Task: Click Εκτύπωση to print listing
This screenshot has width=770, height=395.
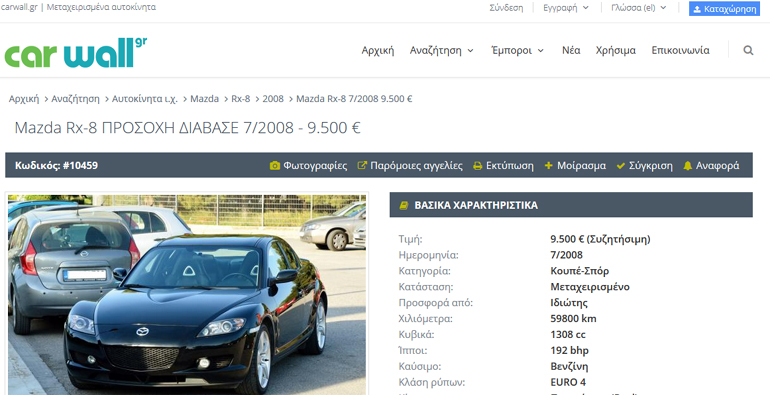Action: 503,166
